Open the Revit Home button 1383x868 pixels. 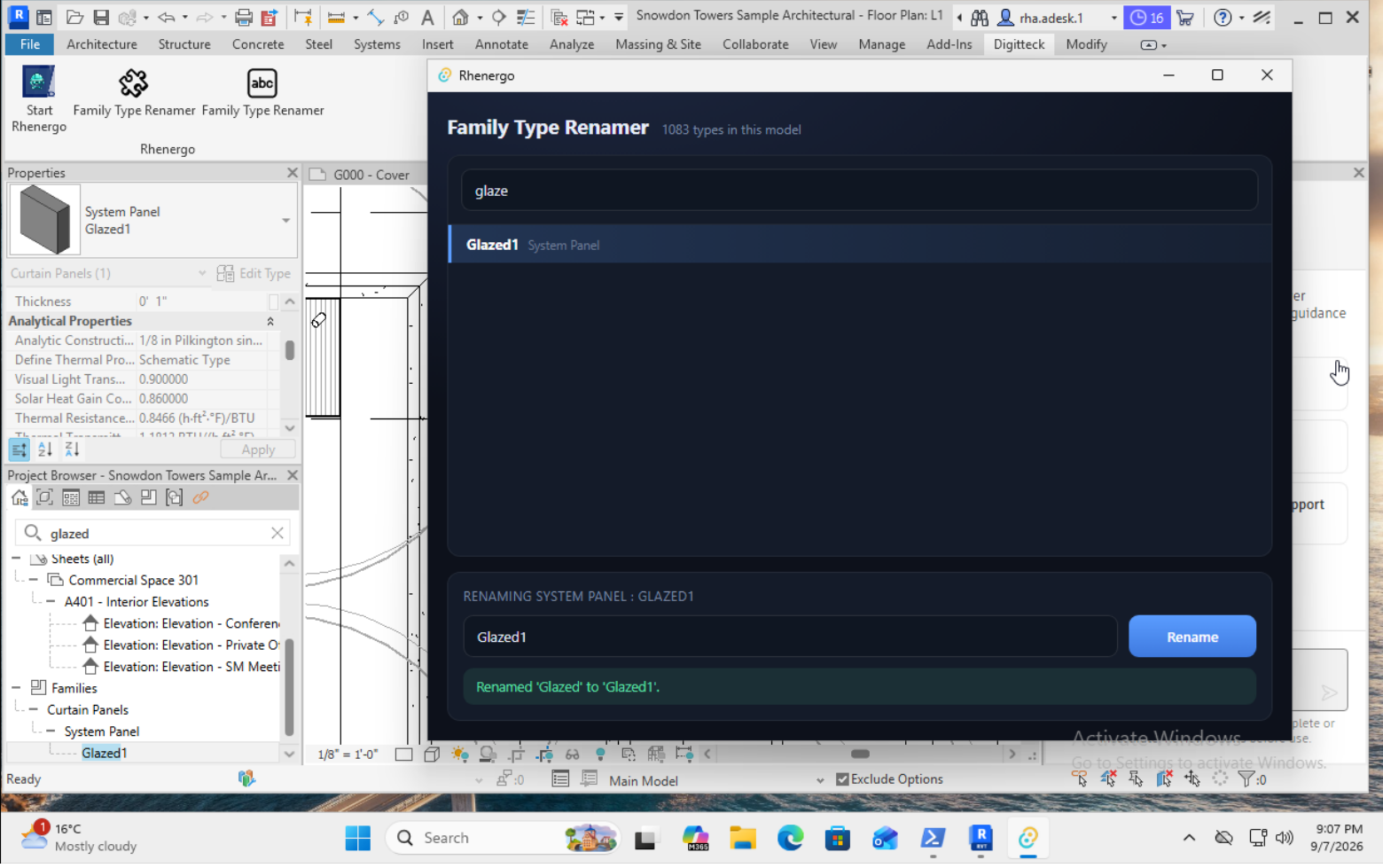[x=43, y=17]
